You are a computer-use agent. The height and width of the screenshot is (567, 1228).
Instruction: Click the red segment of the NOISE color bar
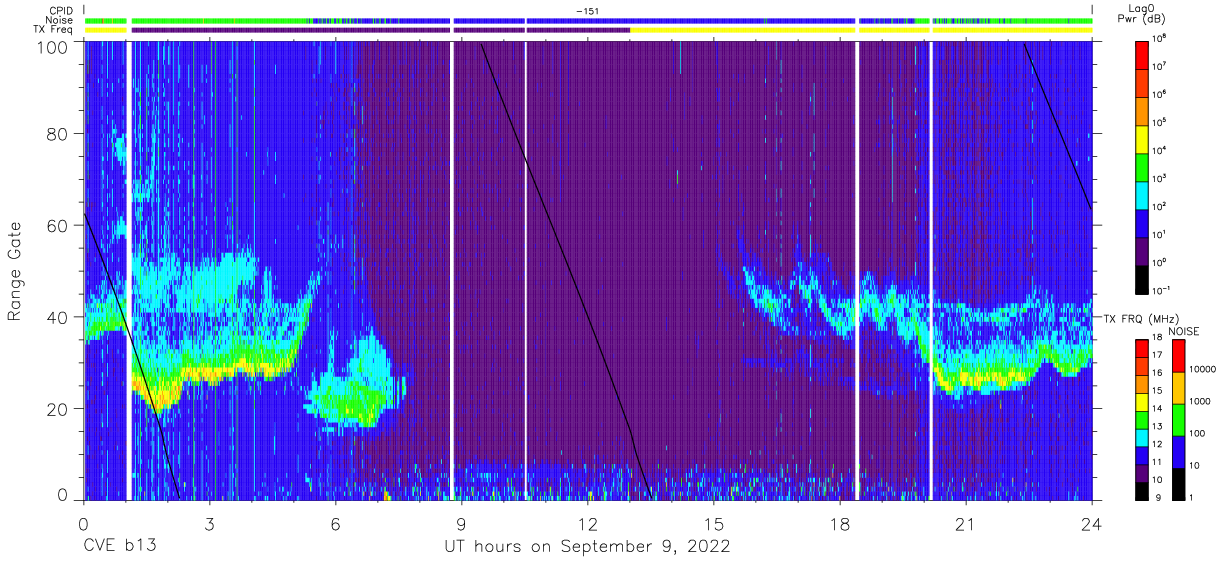pyautogui.click(x=1179, y=356)
